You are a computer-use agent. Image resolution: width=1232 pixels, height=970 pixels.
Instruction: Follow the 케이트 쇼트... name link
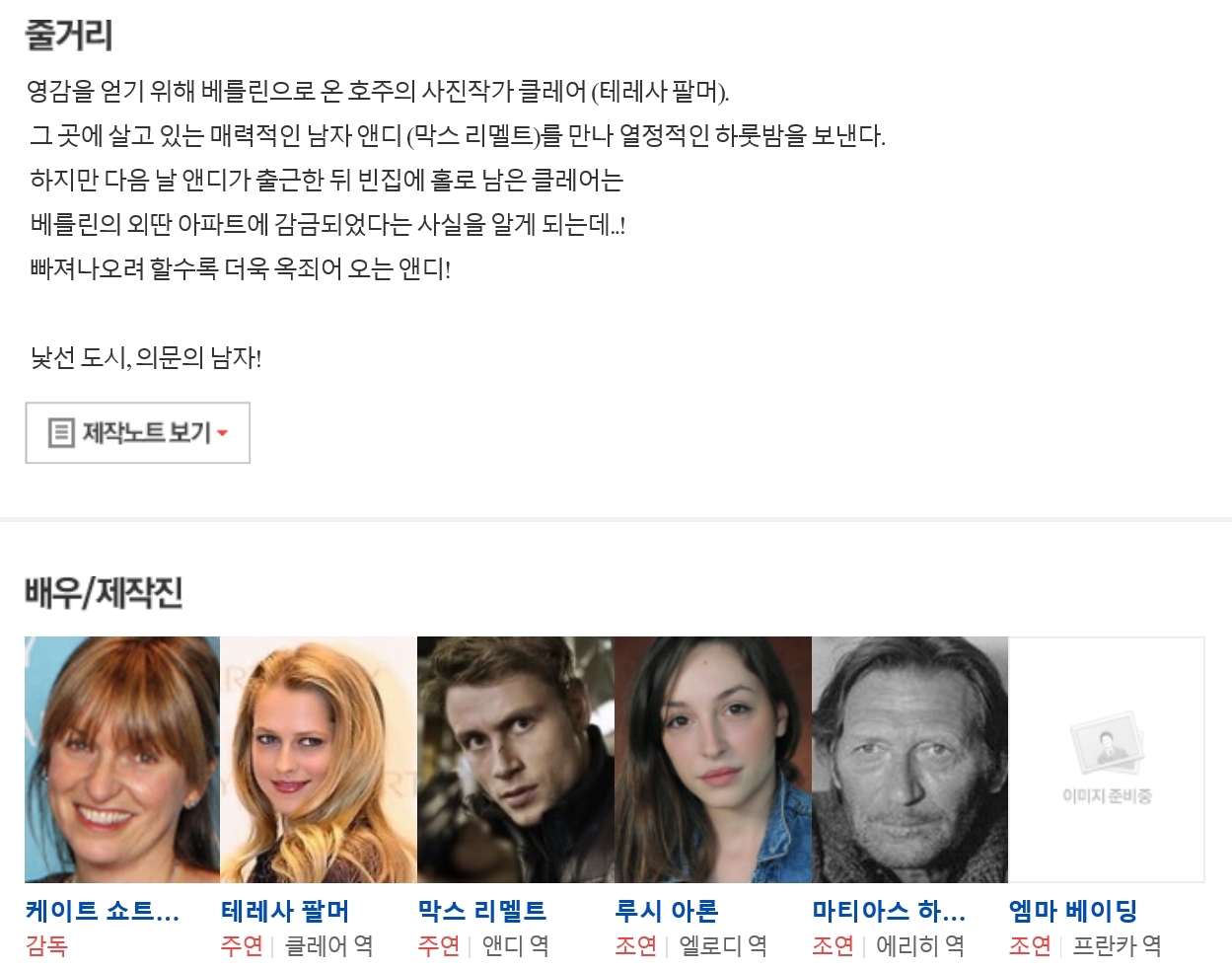(103, 911)
